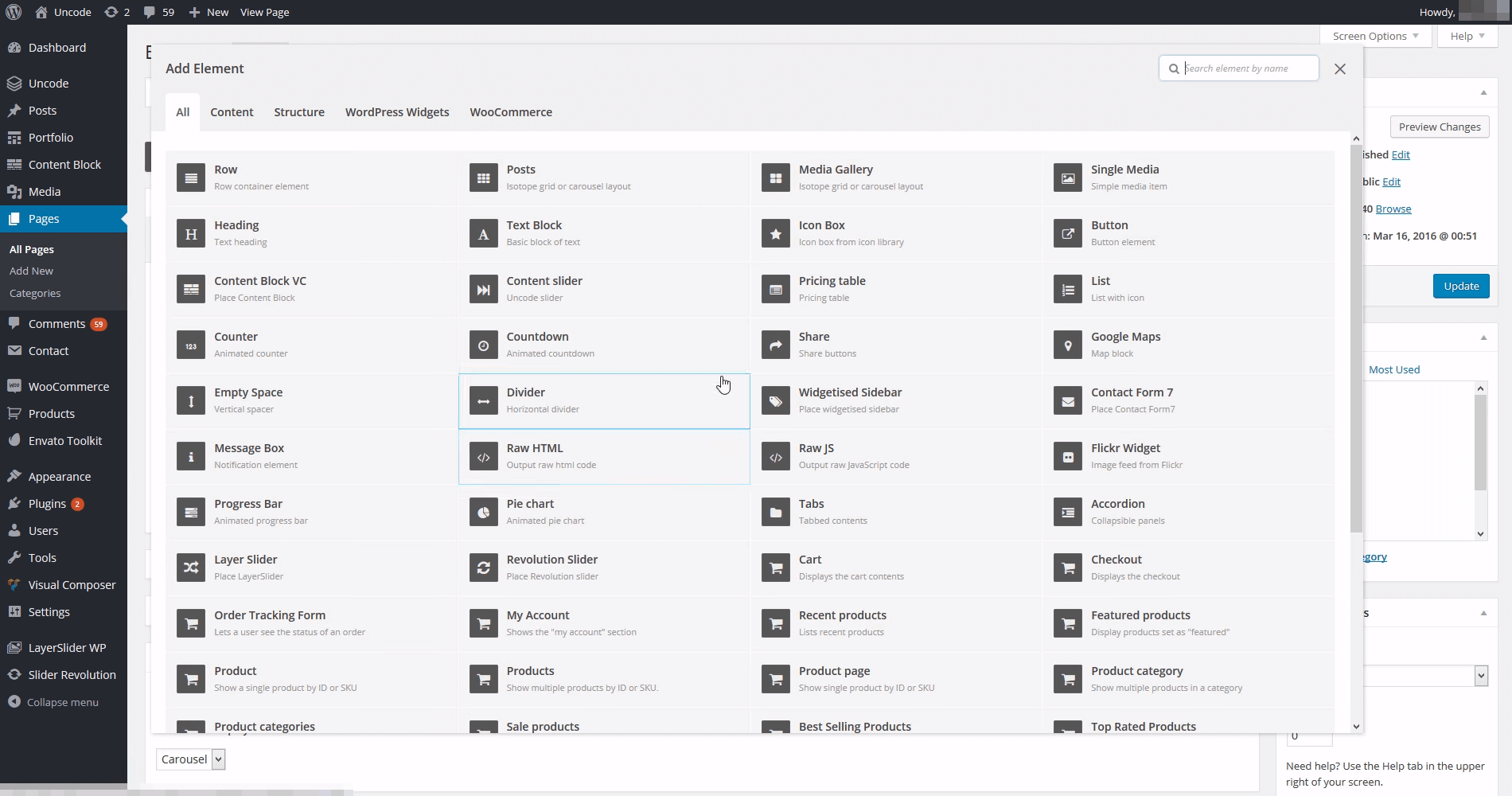Insert the Accordion panels element
This screenshot has width=1512, height=796.
pos(1188,513)
